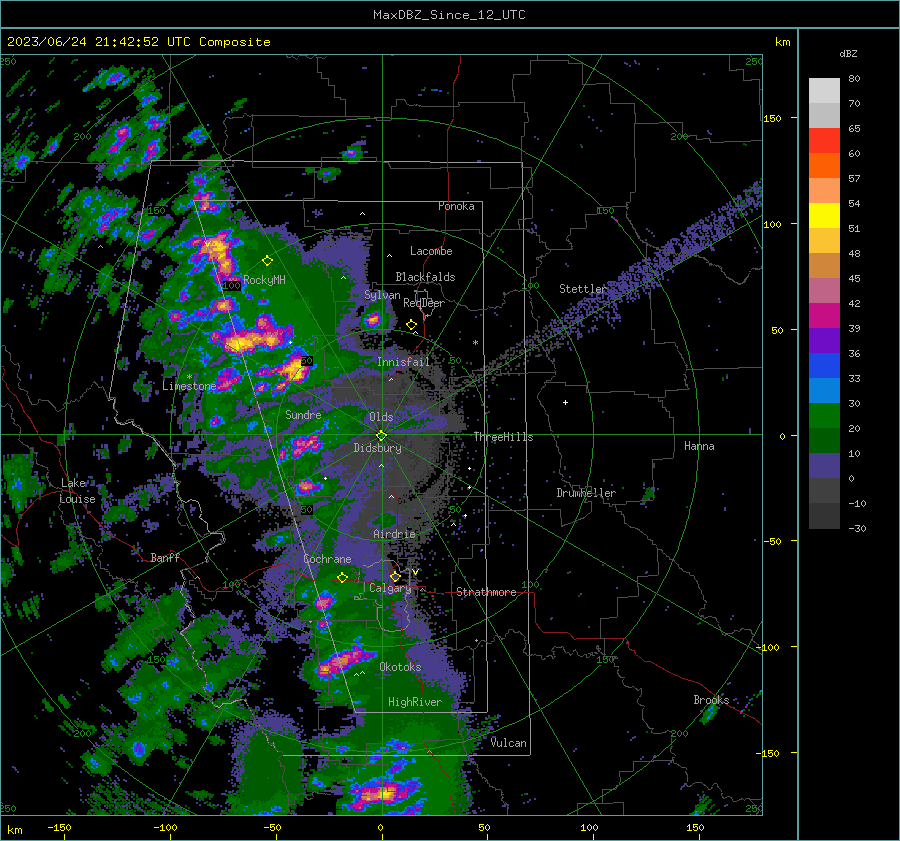Click the yellow radar-center diamond between Olds and Didsbury
The width and height of the screenshot is (900, 841).
pyautogui.click(x=381, y=436)
